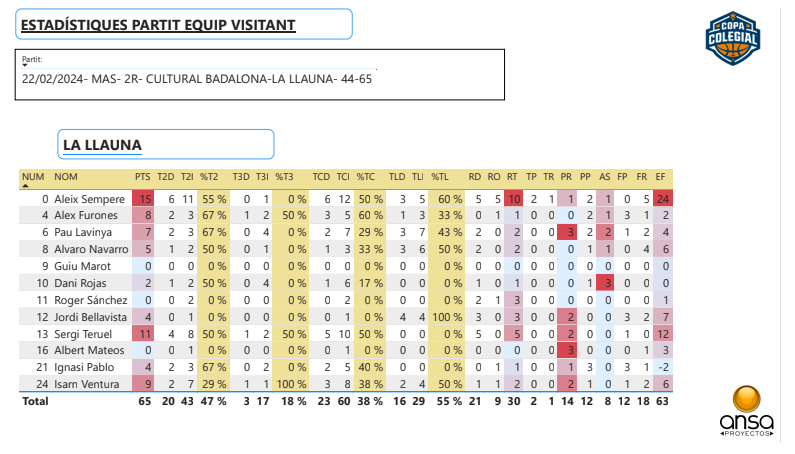Select the Aleix Sempere row name
Image resolution: width=795 pixels, height=454 pixels.
[80, 199]
